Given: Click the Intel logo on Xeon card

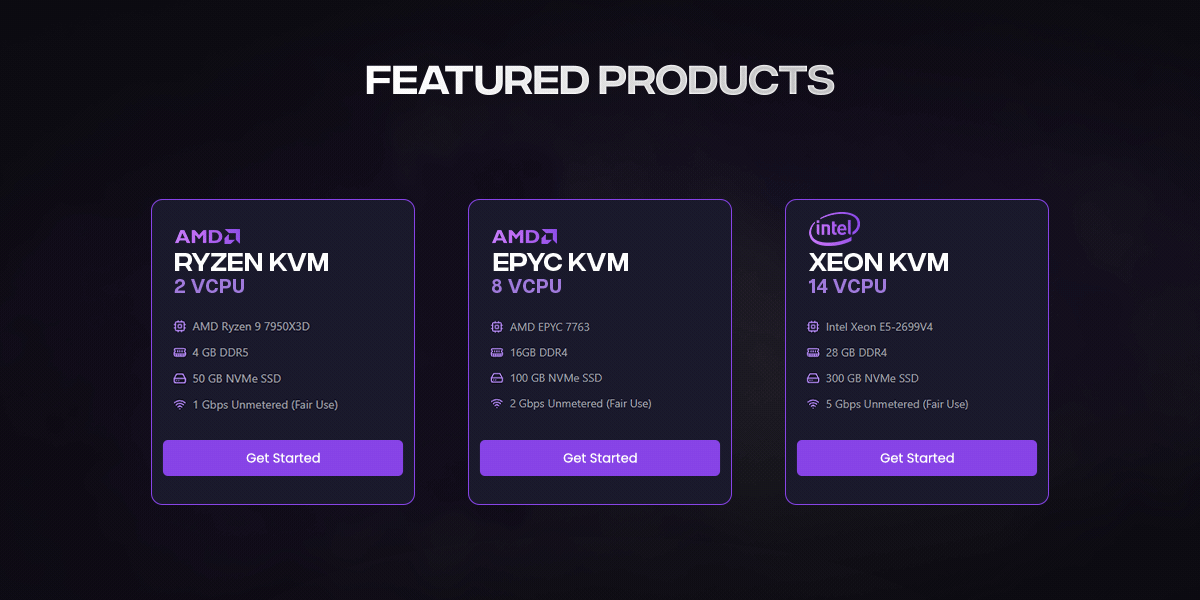Looking at the screenshot, I should 834,229.
